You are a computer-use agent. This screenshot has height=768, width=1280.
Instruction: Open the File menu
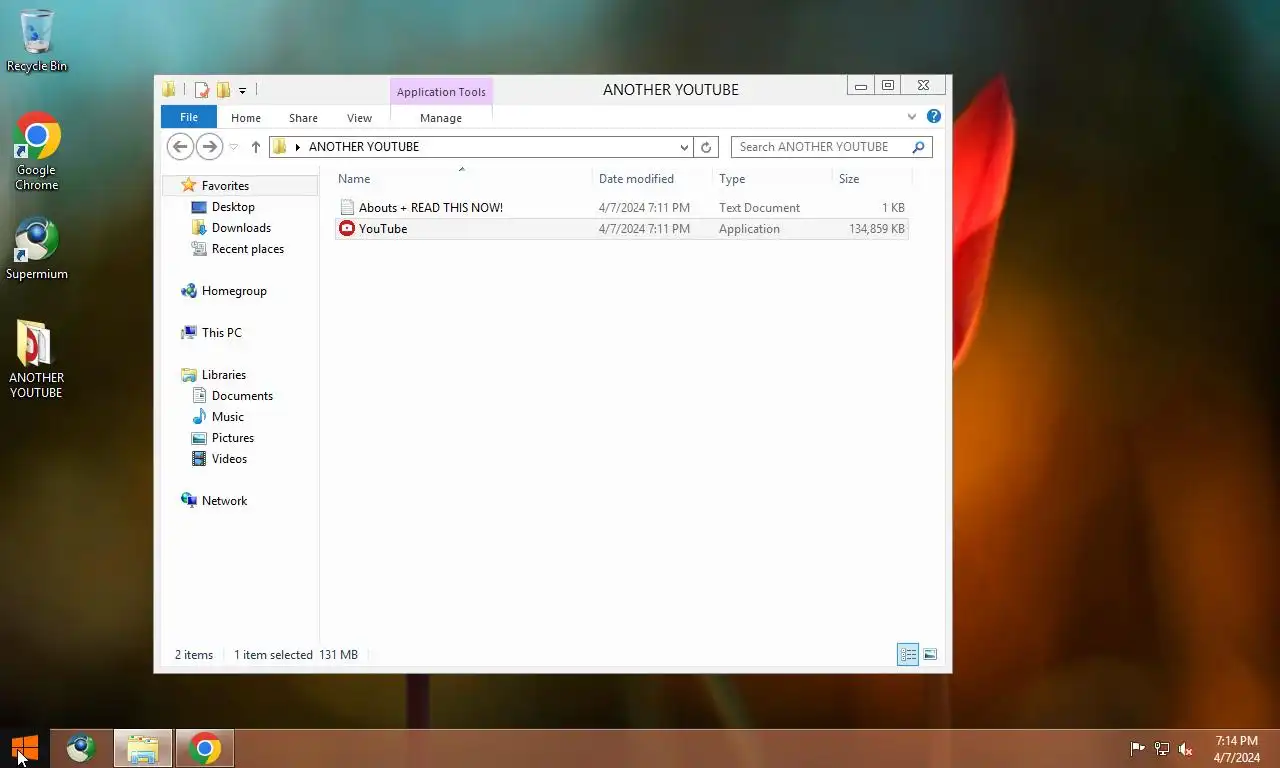189,117
